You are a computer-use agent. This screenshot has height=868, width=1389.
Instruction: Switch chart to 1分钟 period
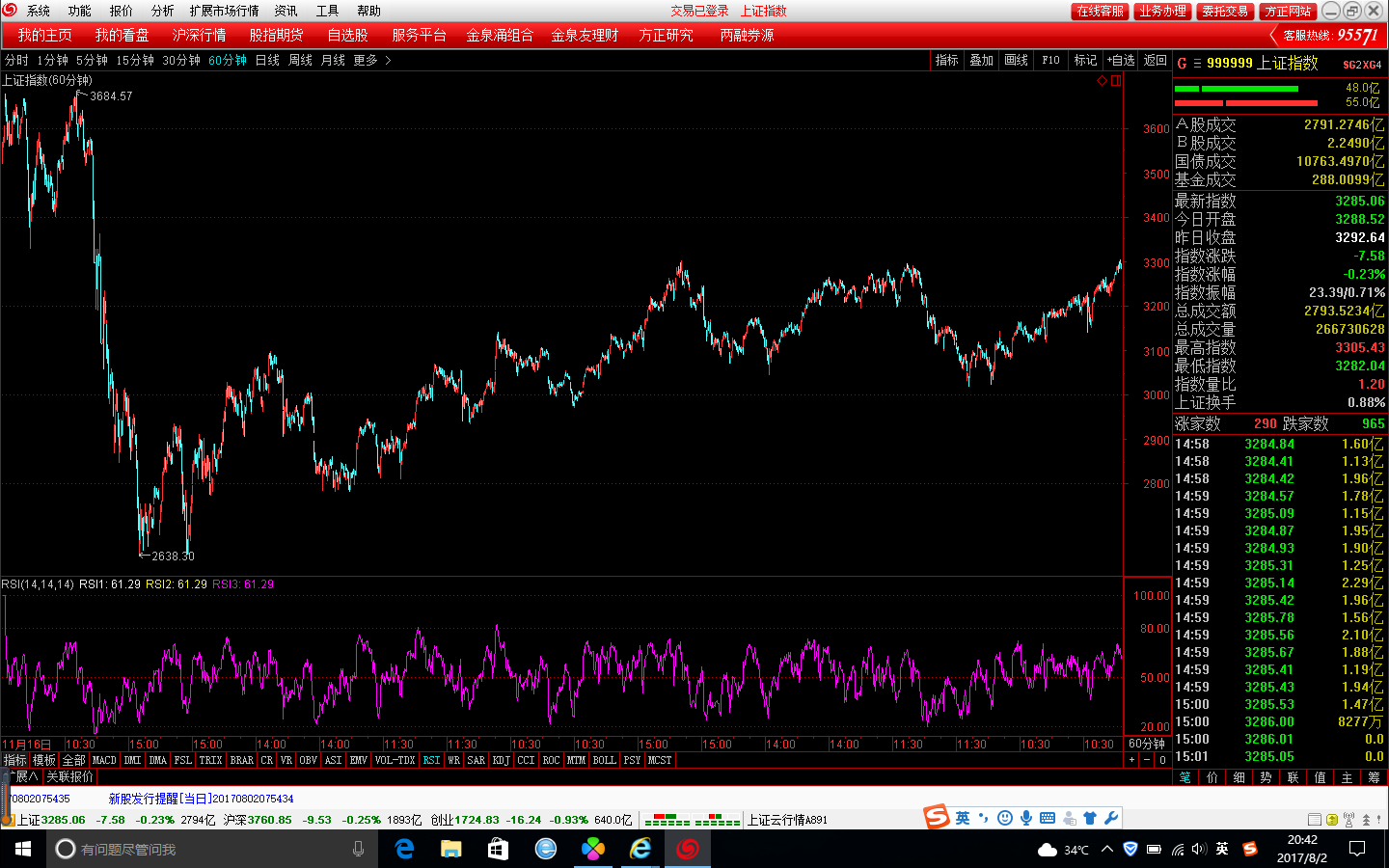point(52,60)
